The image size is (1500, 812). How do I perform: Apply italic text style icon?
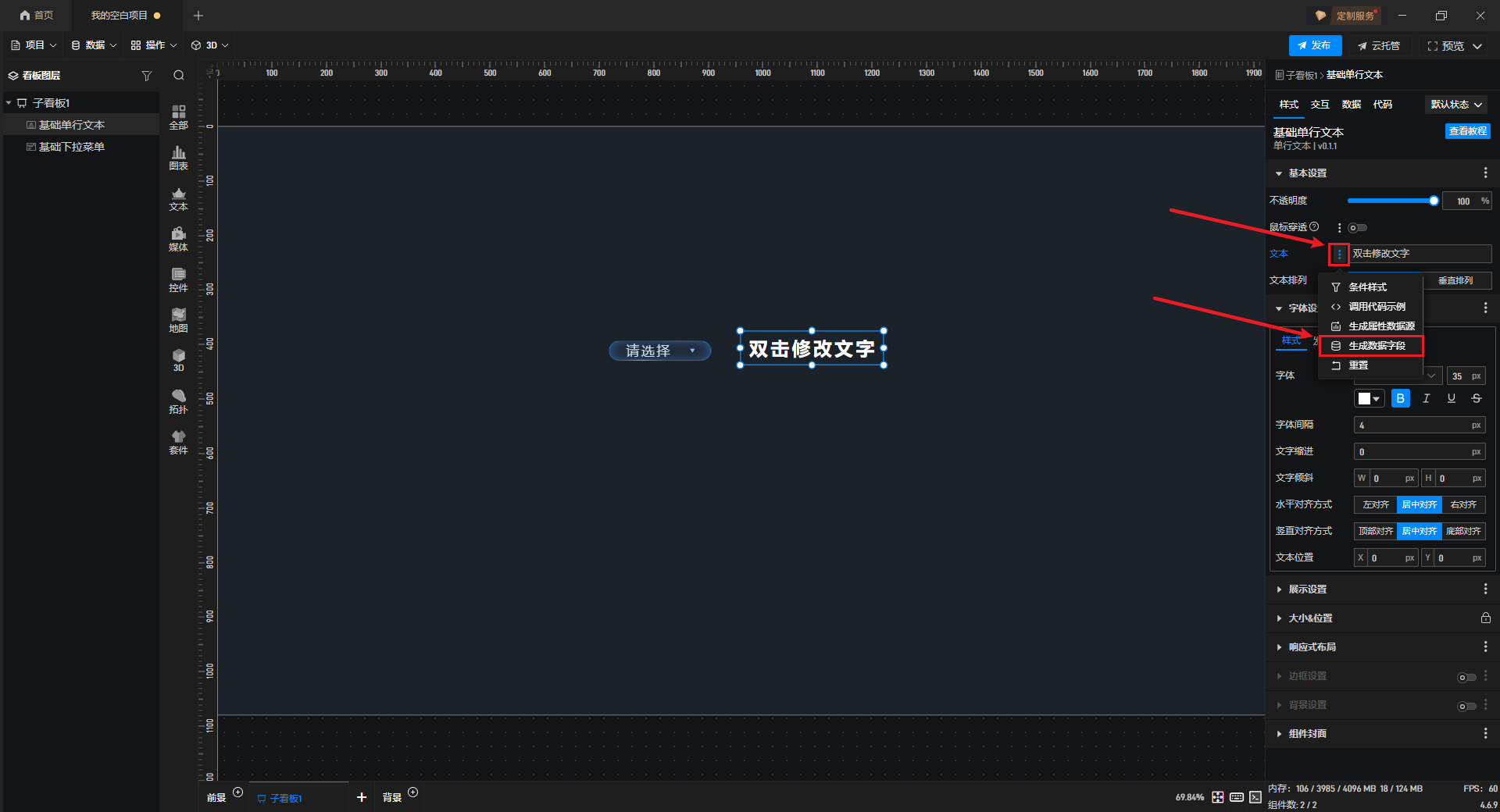tap(1426, 398)
